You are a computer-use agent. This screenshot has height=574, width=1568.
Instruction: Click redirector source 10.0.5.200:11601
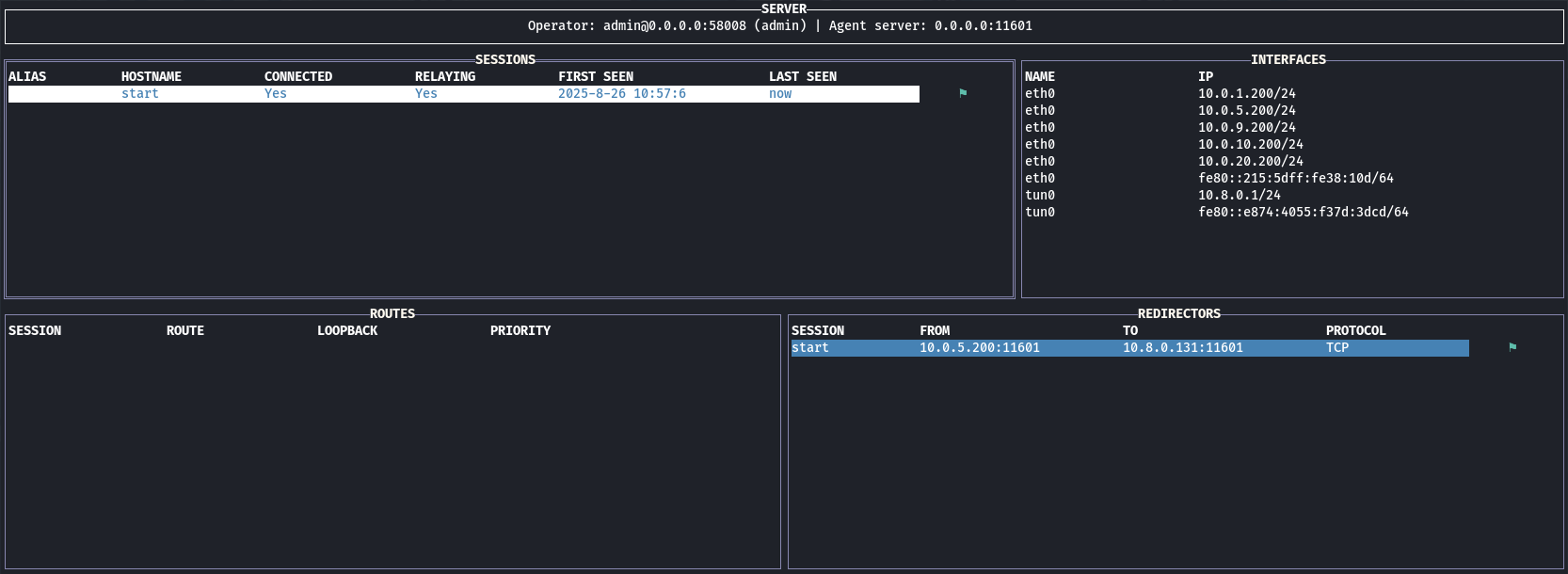click(980, 348)
